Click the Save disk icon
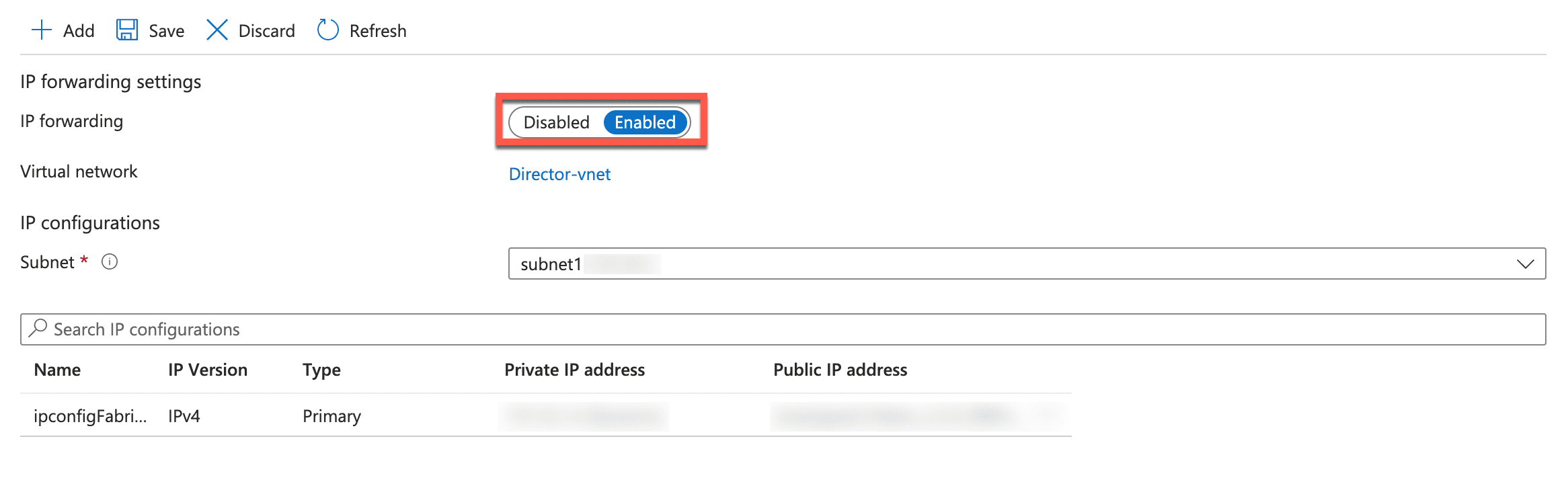Viewport: 1568px width, 488px height. point(126,30)
